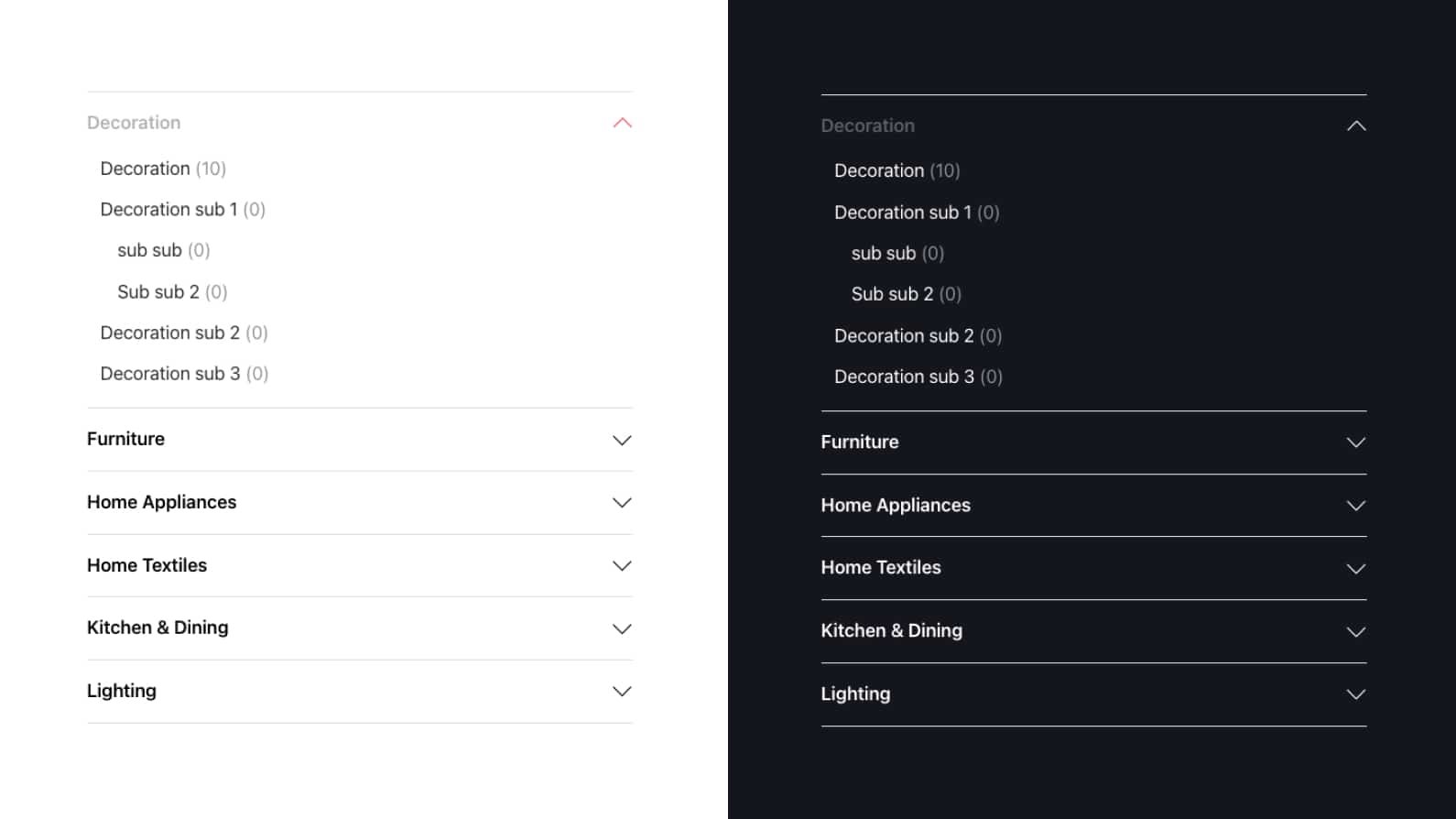The image size is (1456, 819).
Task: Click the greyed Decoration heading in light panel
Action: (x=134, y=123)
